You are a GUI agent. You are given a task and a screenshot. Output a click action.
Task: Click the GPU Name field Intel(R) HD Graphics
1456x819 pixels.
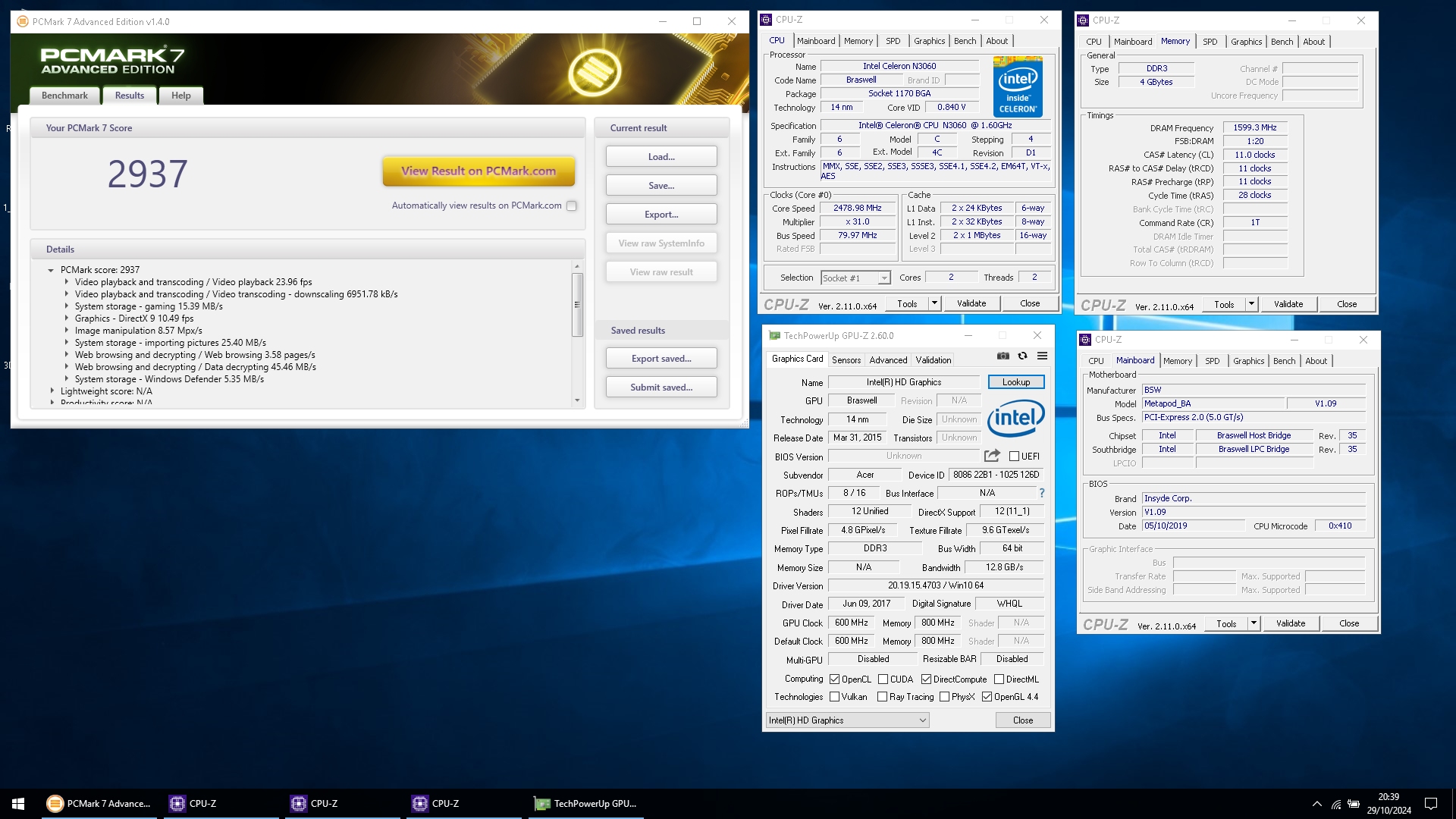coord(904,382)
